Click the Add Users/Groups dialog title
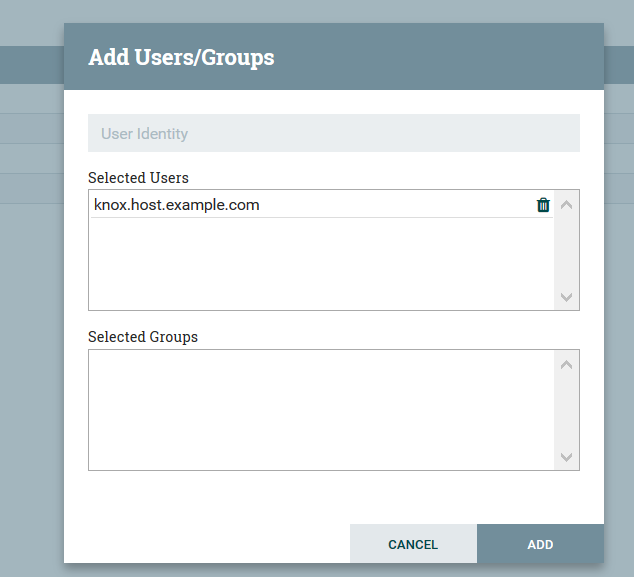634x577 pixels. point(181,57)
